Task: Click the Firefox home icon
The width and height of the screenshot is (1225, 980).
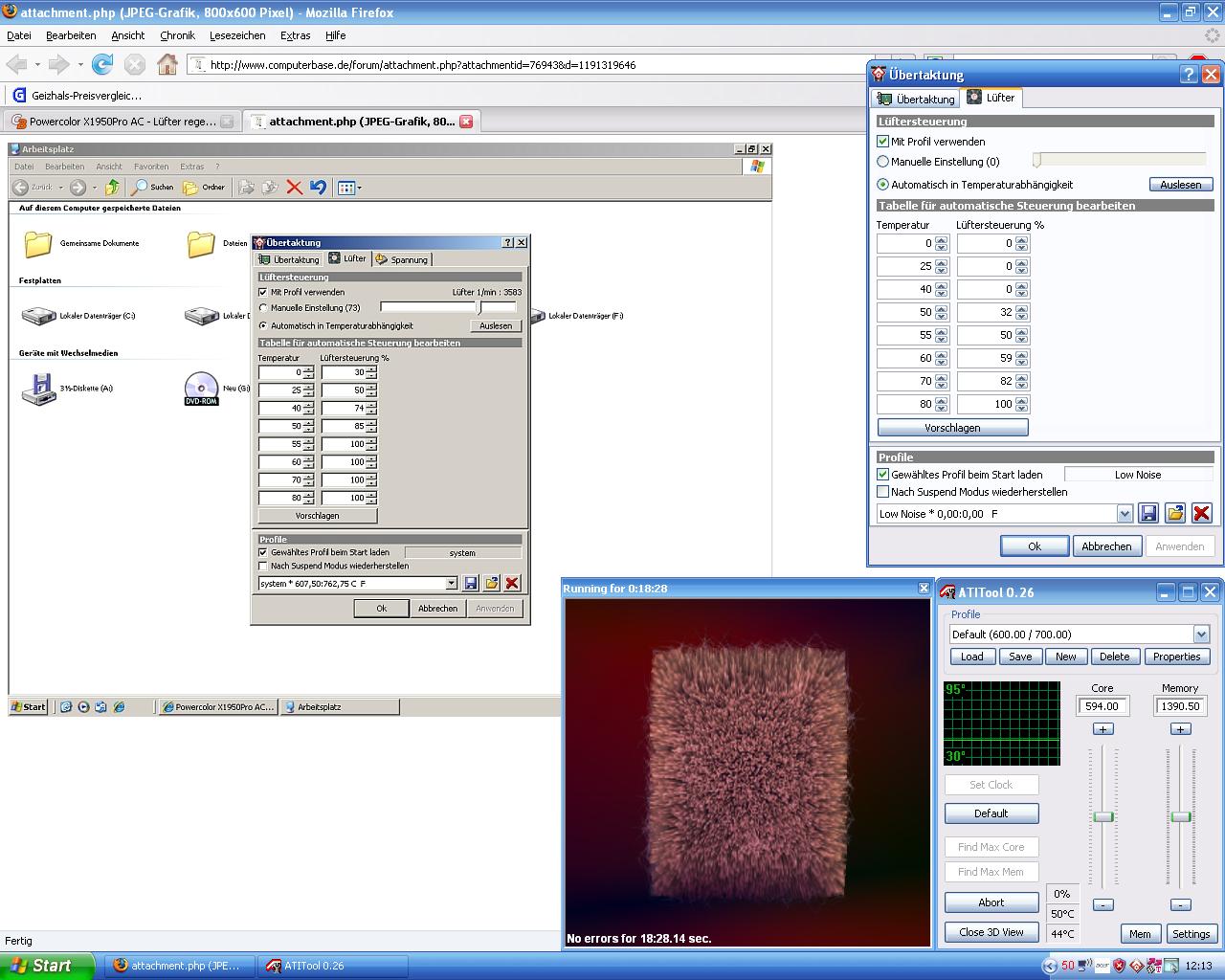Action: 167,64
